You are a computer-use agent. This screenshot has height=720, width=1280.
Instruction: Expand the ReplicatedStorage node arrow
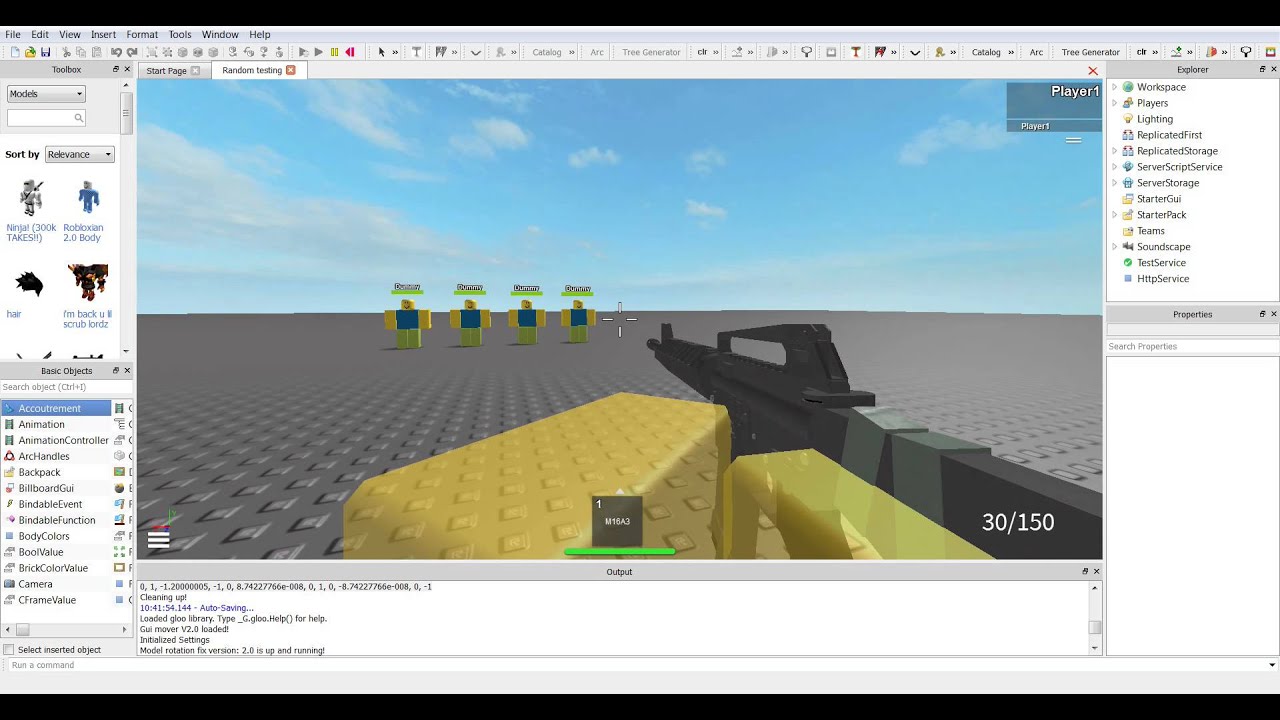tap(1115, 151)
